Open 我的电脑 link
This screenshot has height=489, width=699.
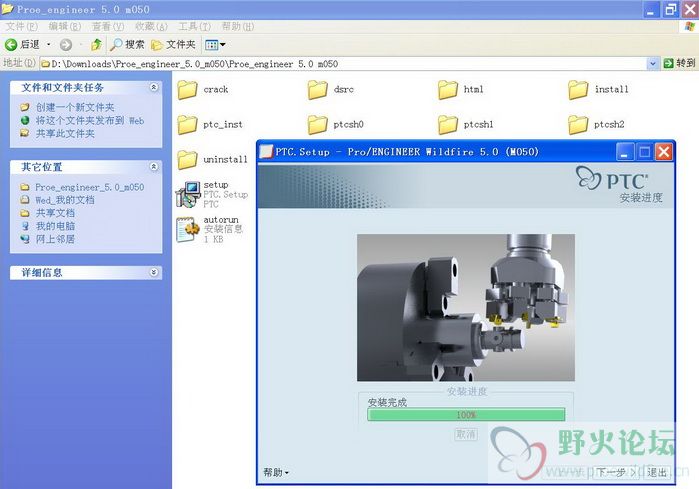pyautogui.click(x=55, y=226)
